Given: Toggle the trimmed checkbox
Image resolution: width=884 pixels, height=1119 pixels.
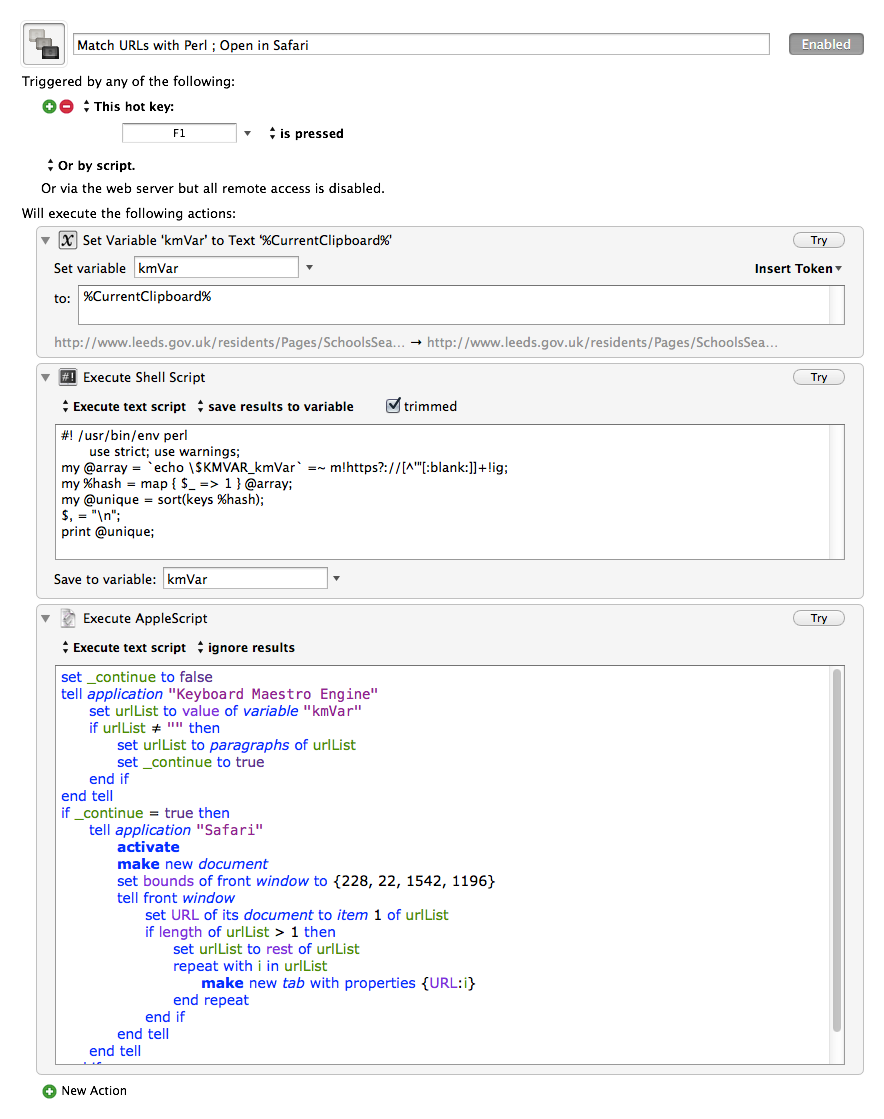Looking at the screenshot, I should coord(393,405).
